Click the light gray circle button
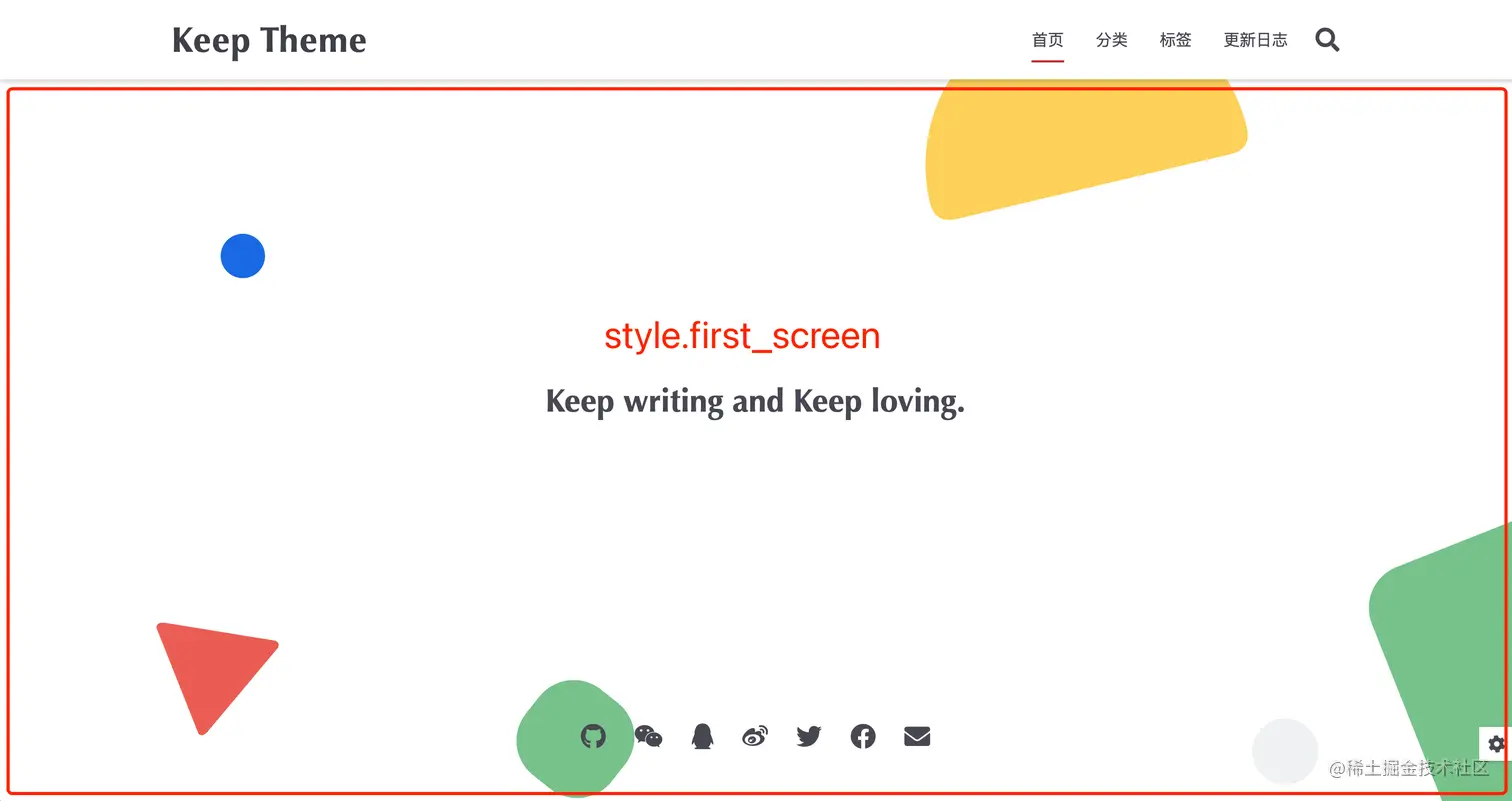The image size is (1512, 801). [1285, 751]
